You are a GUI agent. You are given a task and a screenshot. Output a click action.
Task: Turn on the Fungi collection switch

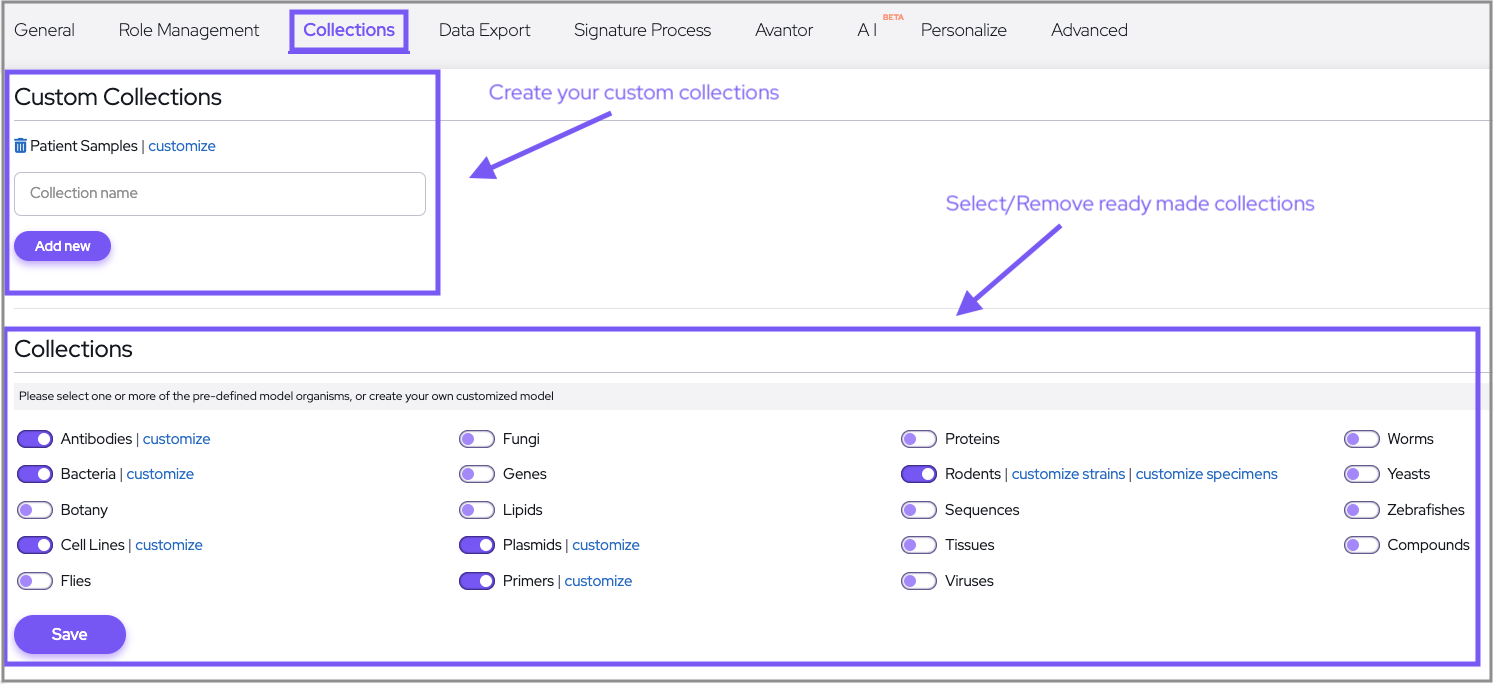477,439
